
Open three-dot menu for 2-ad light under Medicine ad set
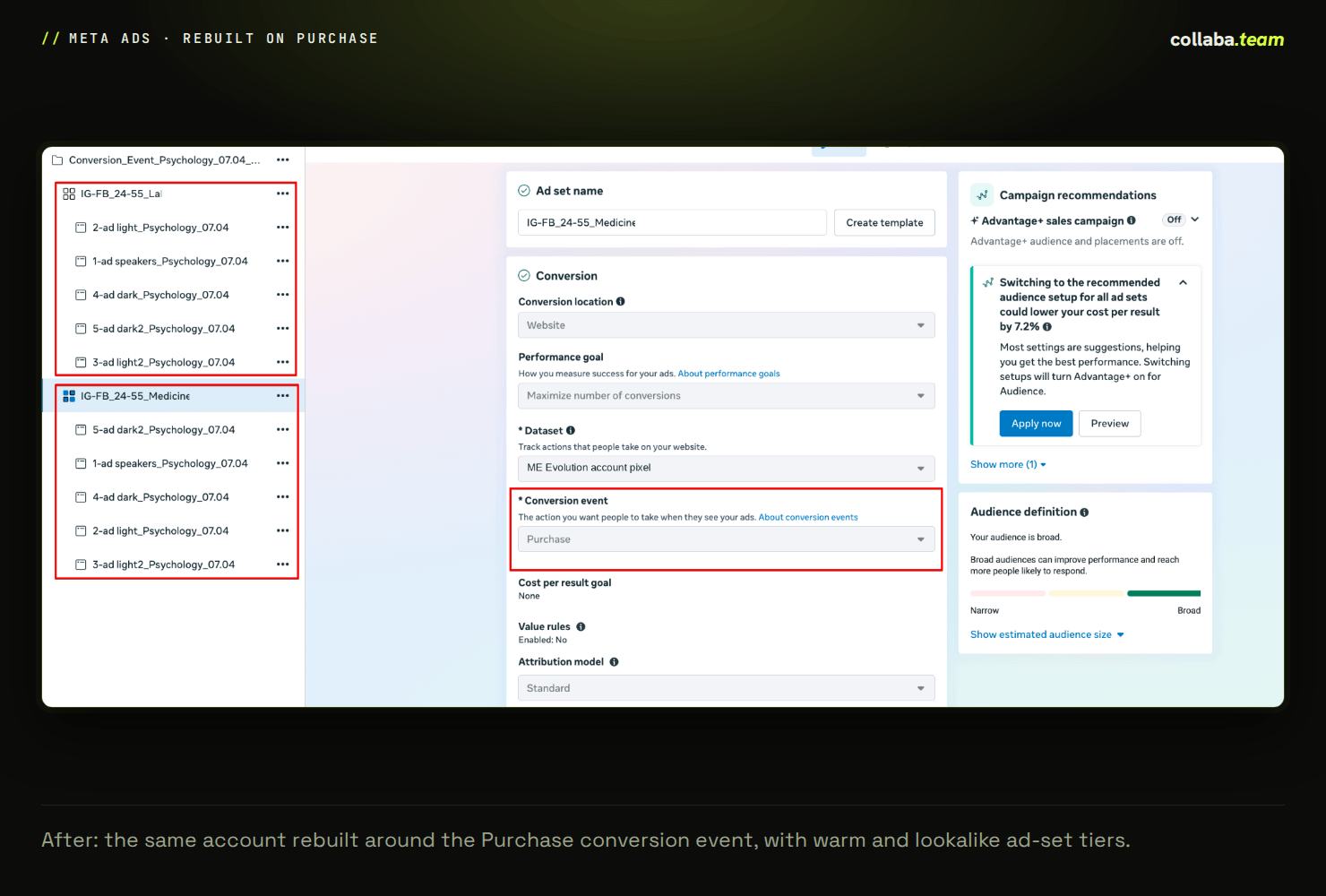pos(283,531)
